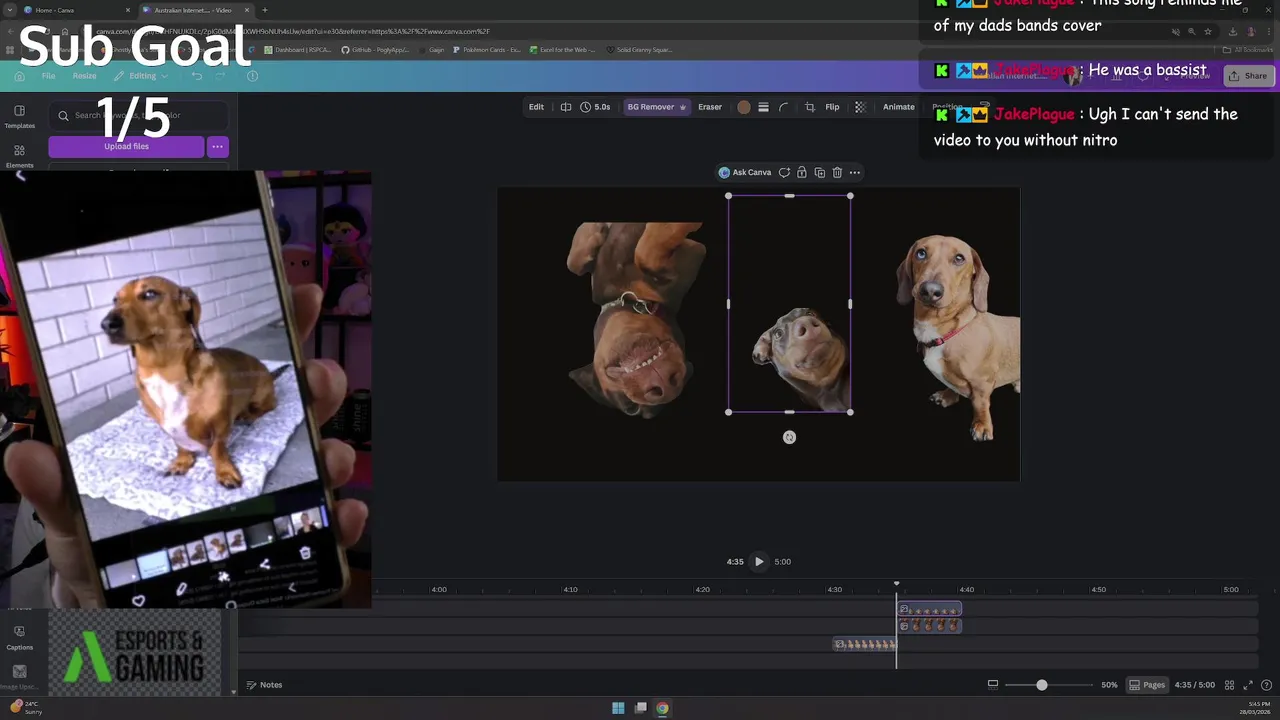Click the Canva home icon

tap(19, 76)
